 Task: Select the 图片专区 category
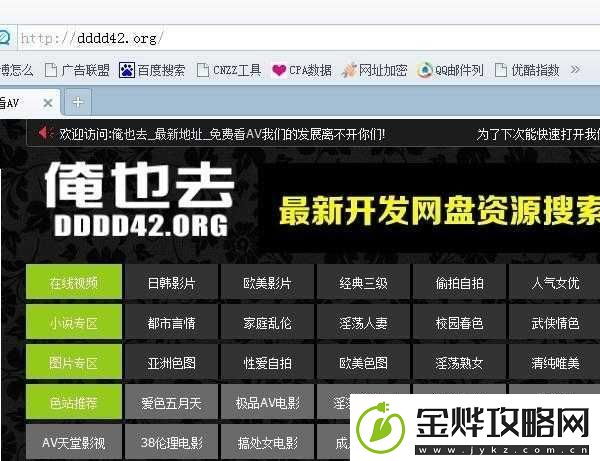(74, 362)
